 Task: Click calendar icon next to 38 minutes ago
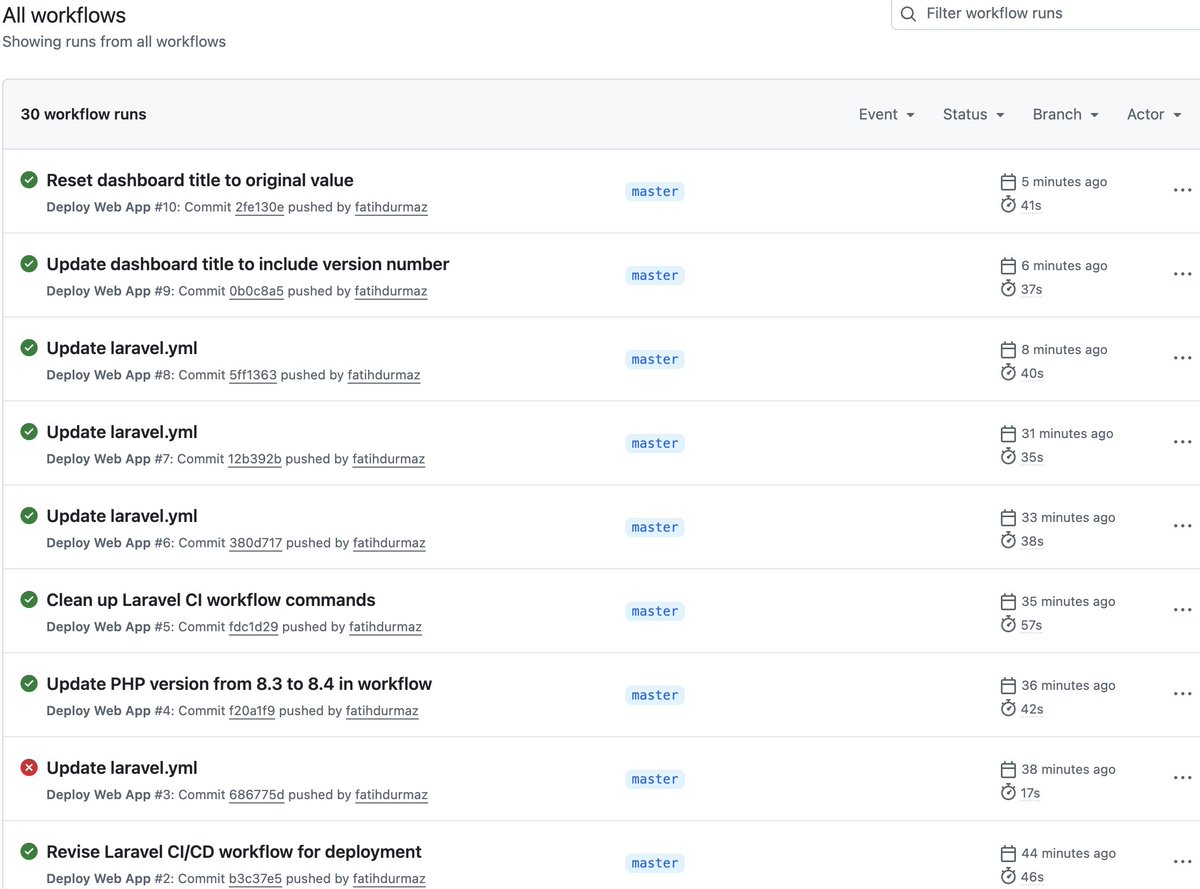pyautogui.click(x=1008, y=770)
